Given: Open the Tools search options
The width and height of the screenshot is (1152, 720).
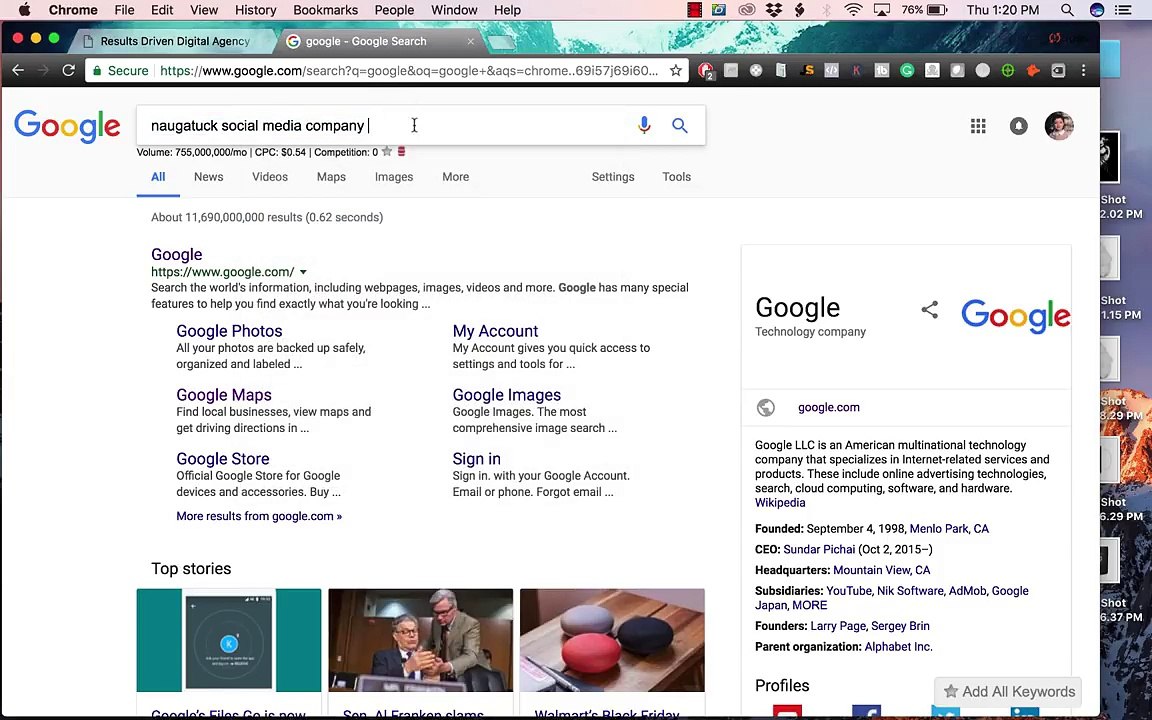Looking at the screenshot, I should (676, 176).
